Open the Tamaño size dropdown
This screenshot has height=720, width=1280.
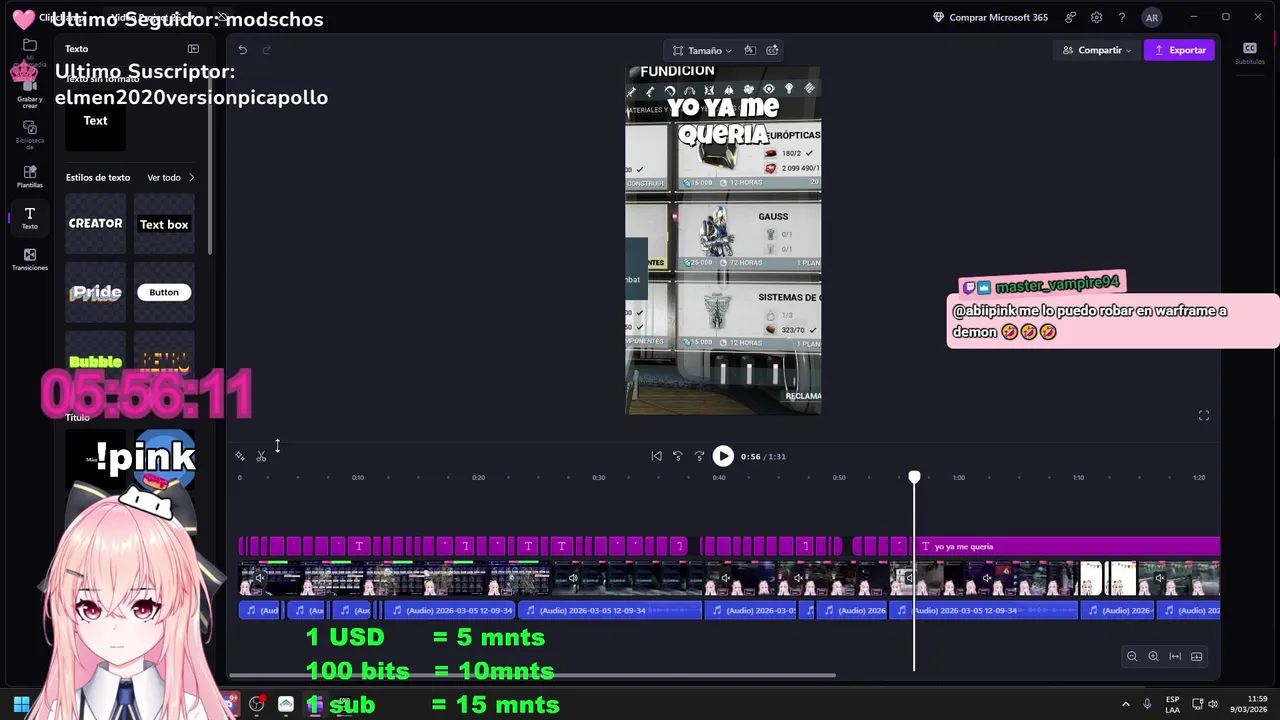point(701,50)
